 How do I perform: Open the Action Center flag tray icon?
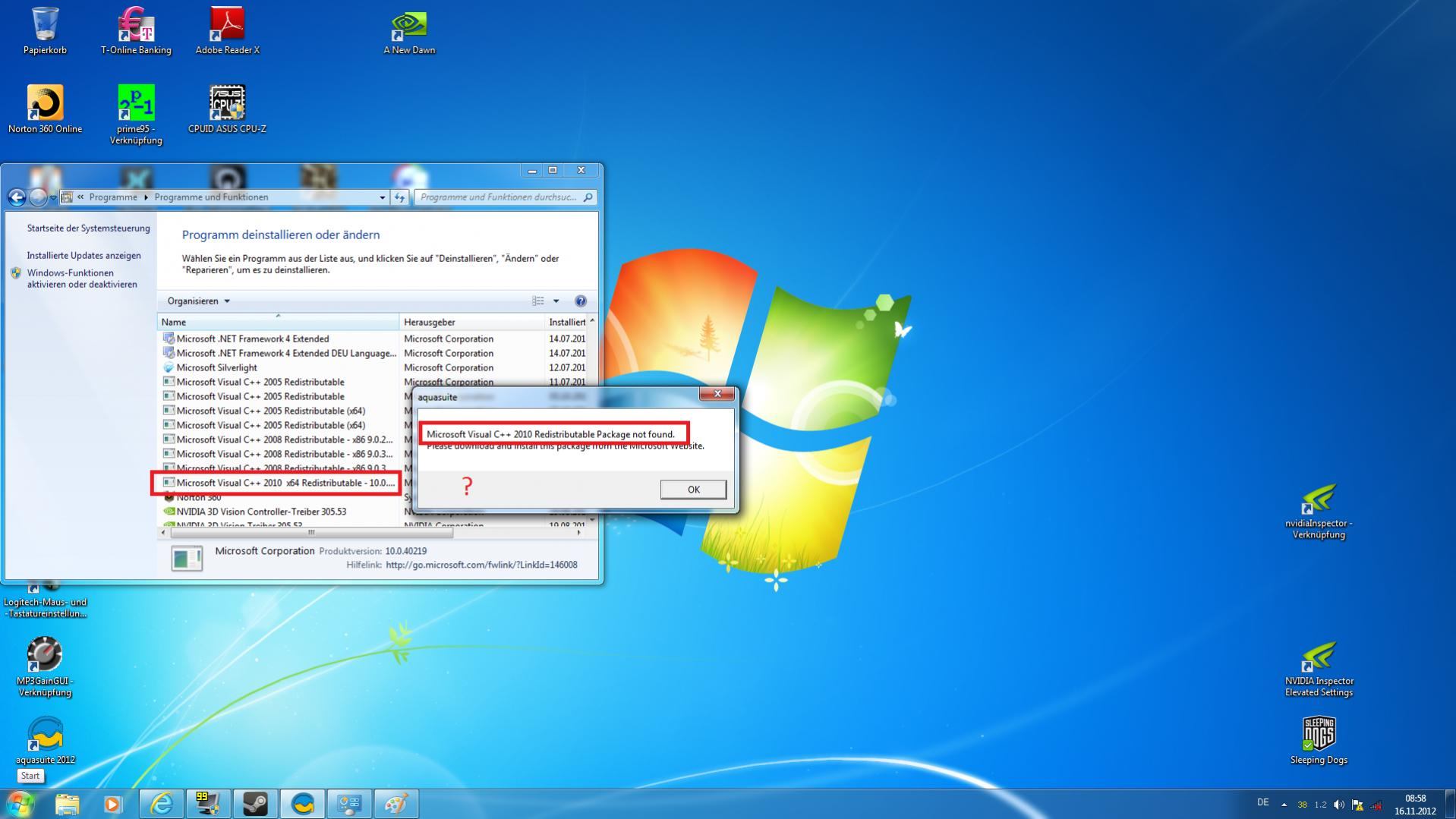tap(1357, 805)
